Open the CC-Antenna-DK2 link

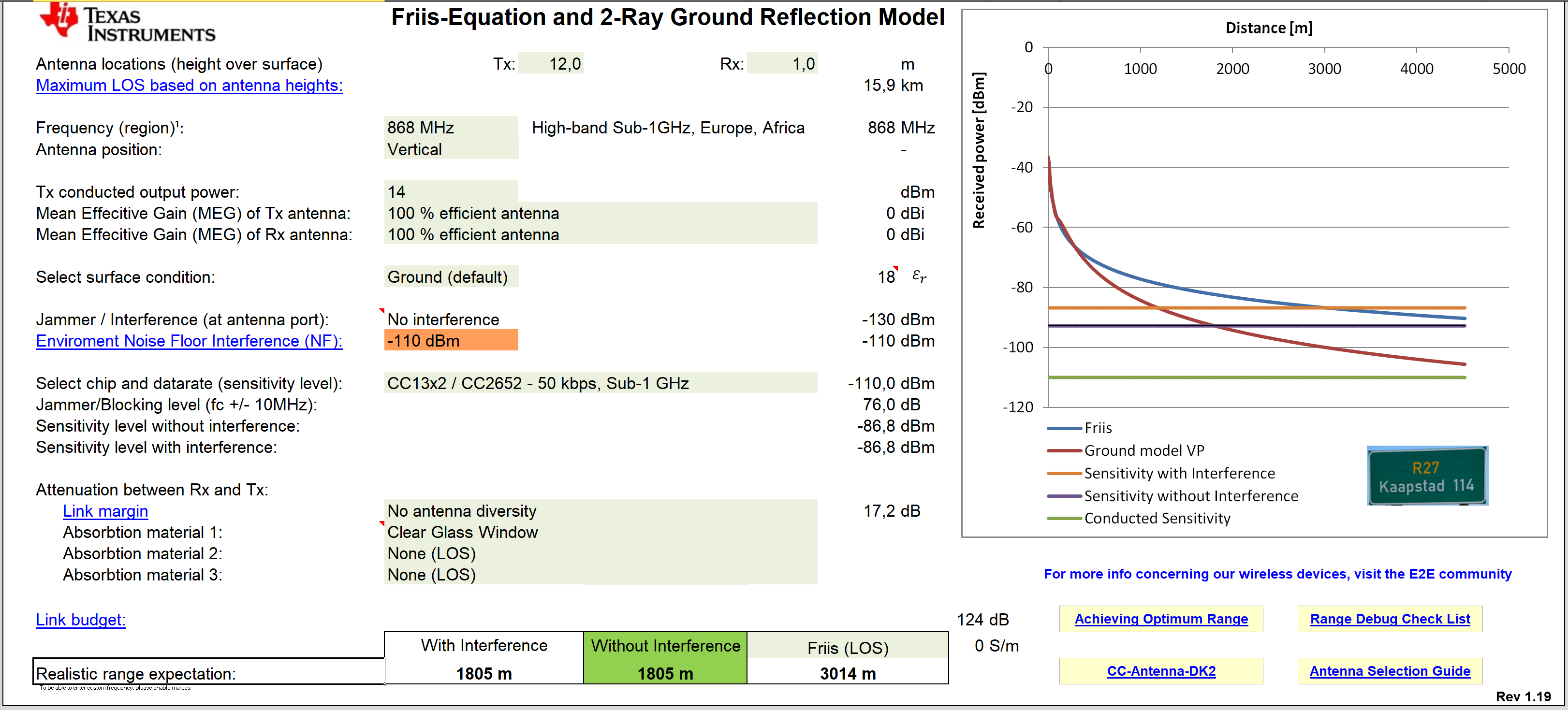(1161, 671)
